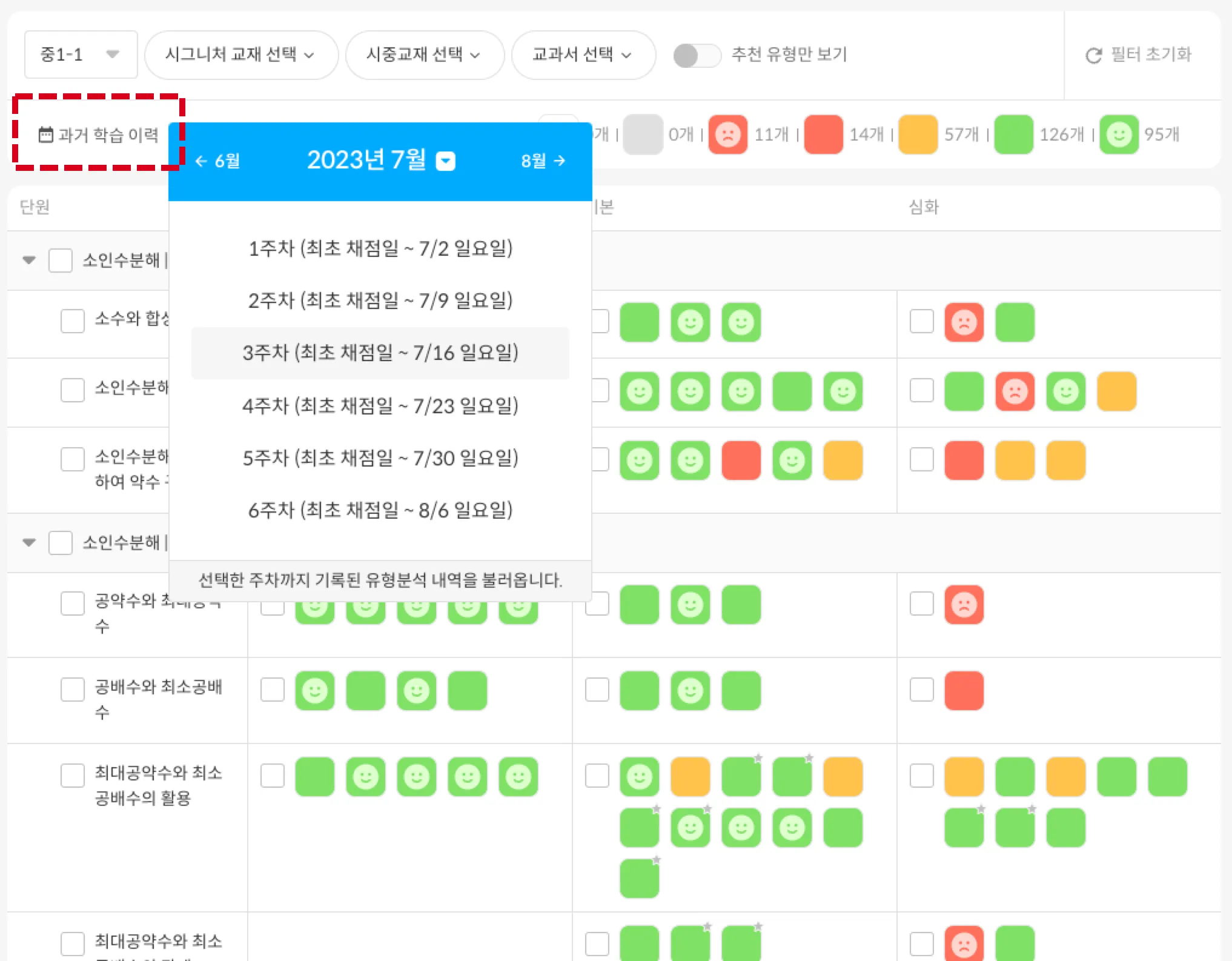Screen dimensions: 1232x961
Task: Select 3주차 ending 7/16 일요일
Action: pos(380,353)
